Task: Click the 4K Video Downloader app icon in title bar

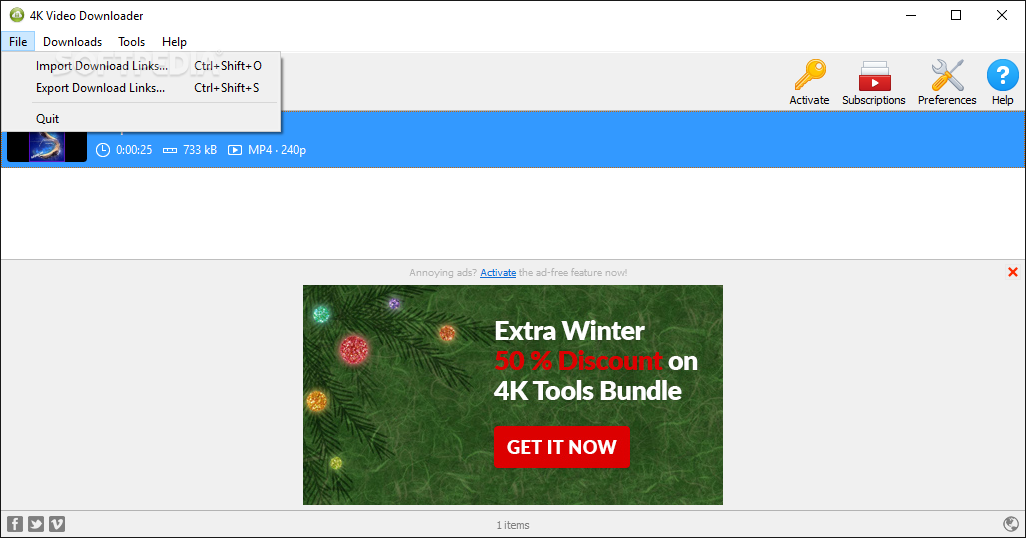Action: [x=16, y=15]
